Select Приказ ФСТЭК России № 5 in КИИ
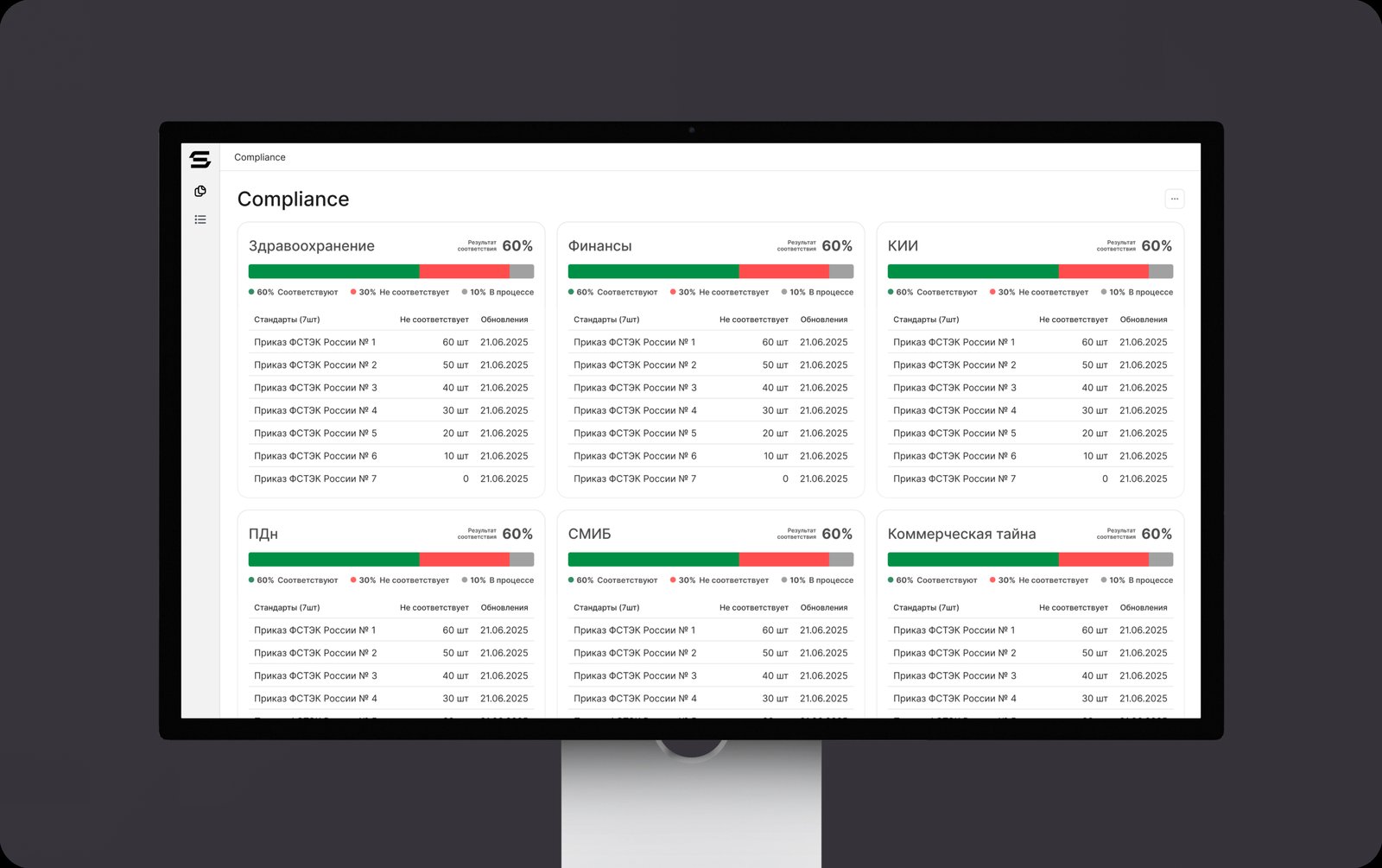This screenshot has height=868, width=1382. coord(1030,434)
